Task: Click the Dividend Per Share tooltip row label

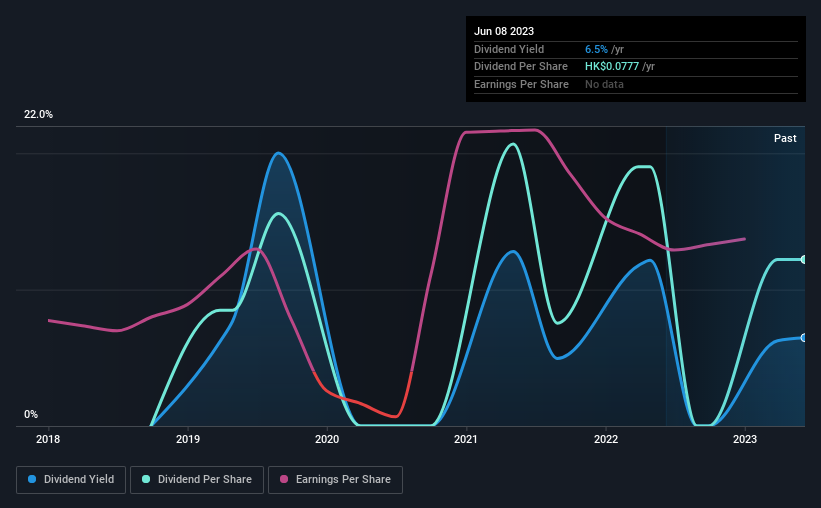Action: pyautogui.click(x=520, y=67)
